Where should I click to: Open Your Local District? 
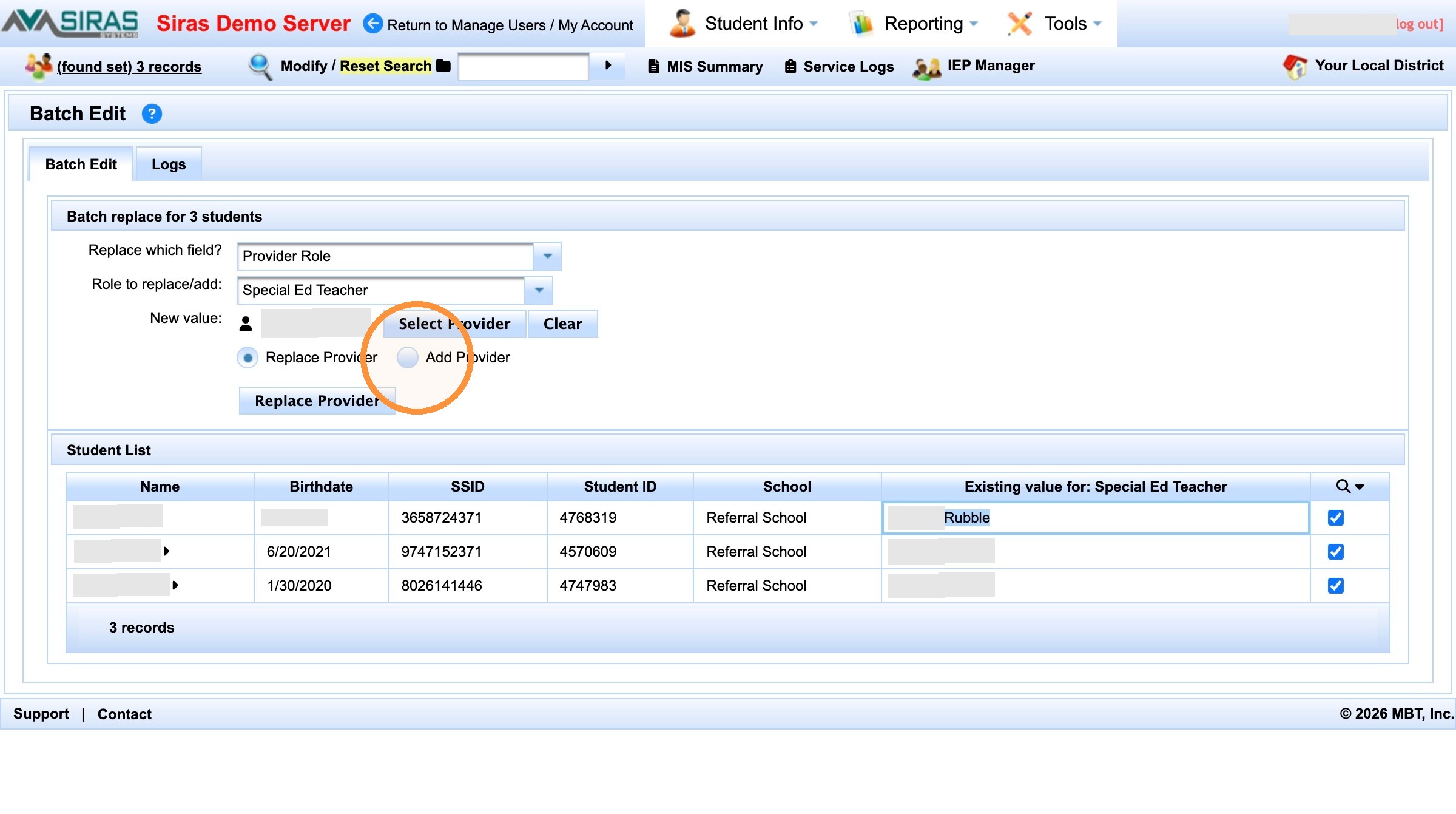pyautogui.click(x=1379, y=66)
